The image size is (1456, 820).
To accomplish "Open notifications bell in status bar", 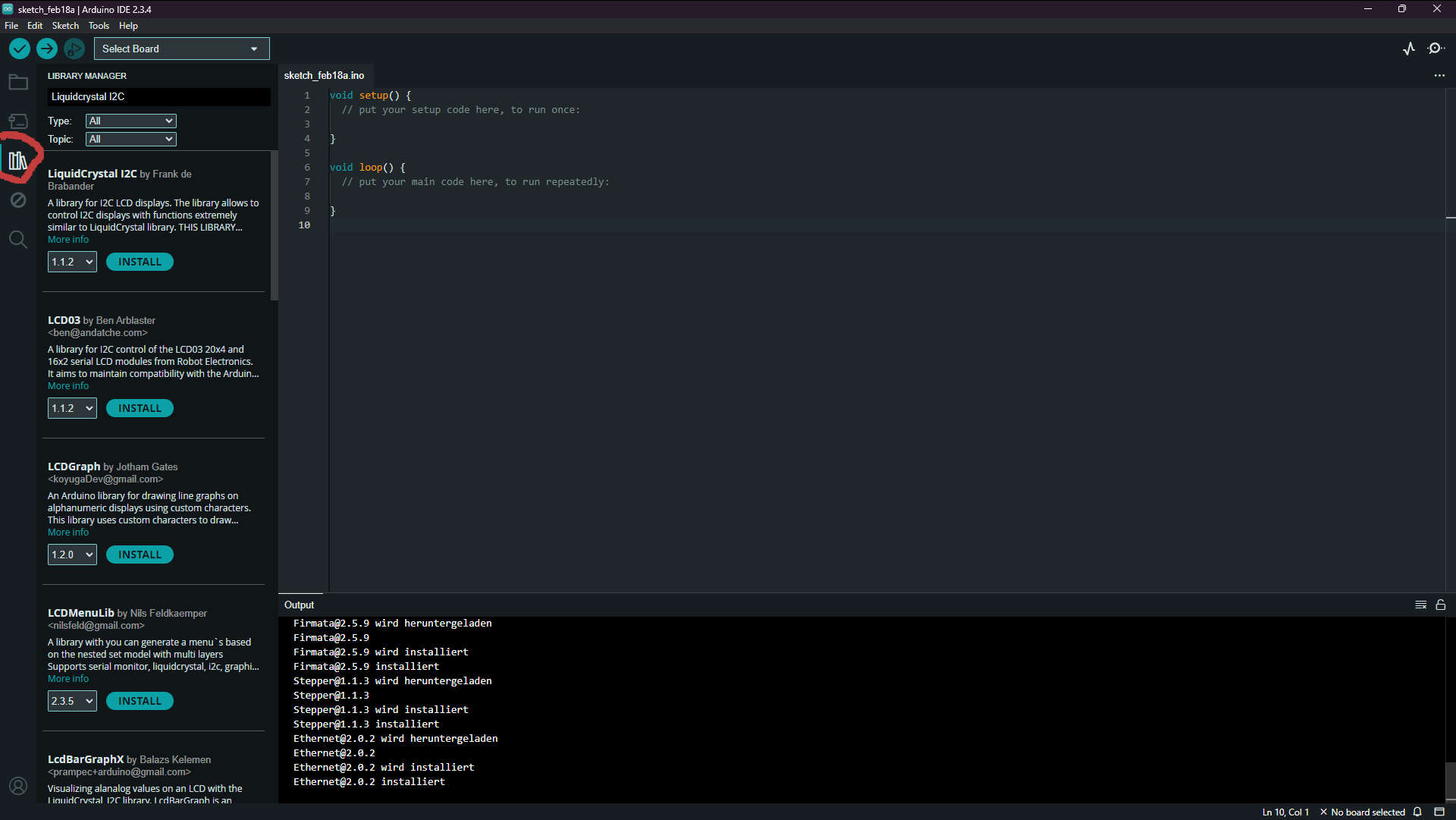I will click(x=1417, y=812).
